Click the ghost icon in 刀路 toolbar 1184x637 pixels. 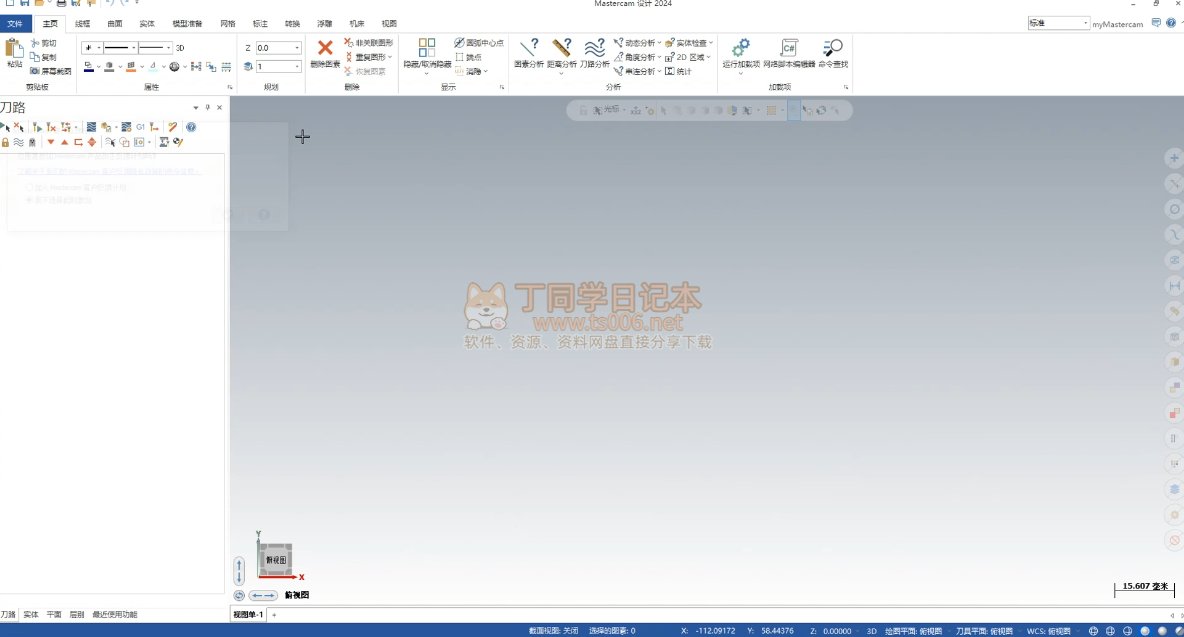point(32,142)
